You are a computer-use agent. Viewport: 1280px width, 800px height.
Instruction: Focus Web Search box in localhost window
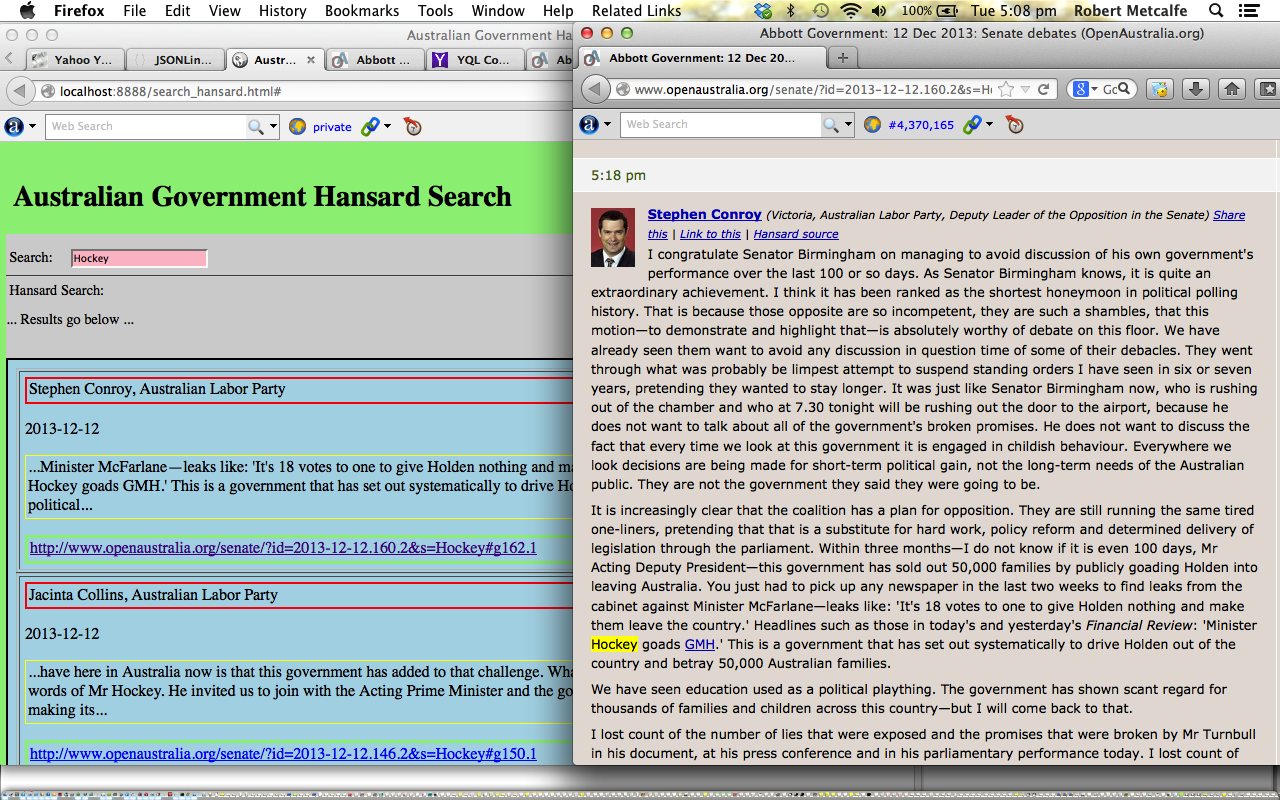145,126
